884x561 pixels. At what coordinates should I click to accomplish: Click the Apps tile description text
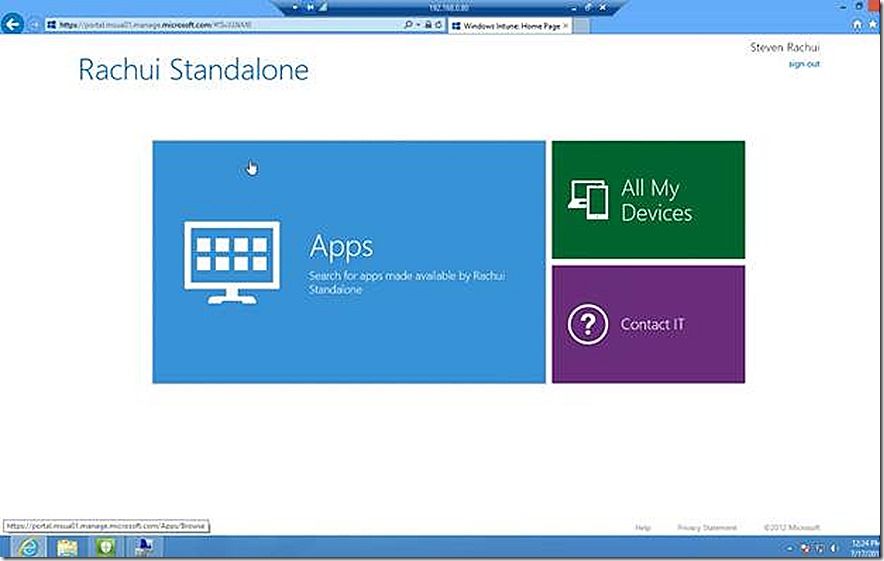[407, 282]
